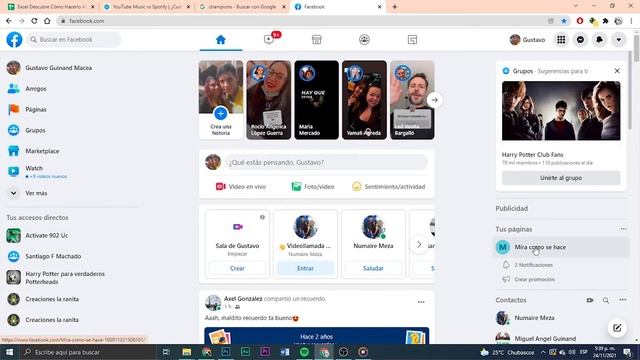Open Spotify from the Windows taskbar

[x=304, y=352]
